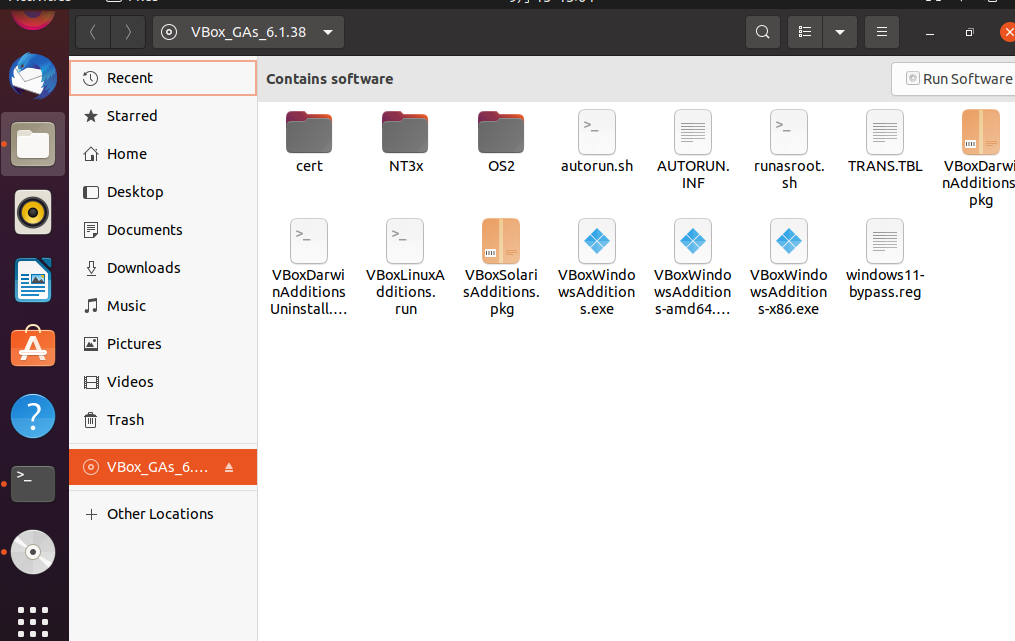
Task: Open the hamburger menu
Action: pyautogui.click(x=881, y=31)
